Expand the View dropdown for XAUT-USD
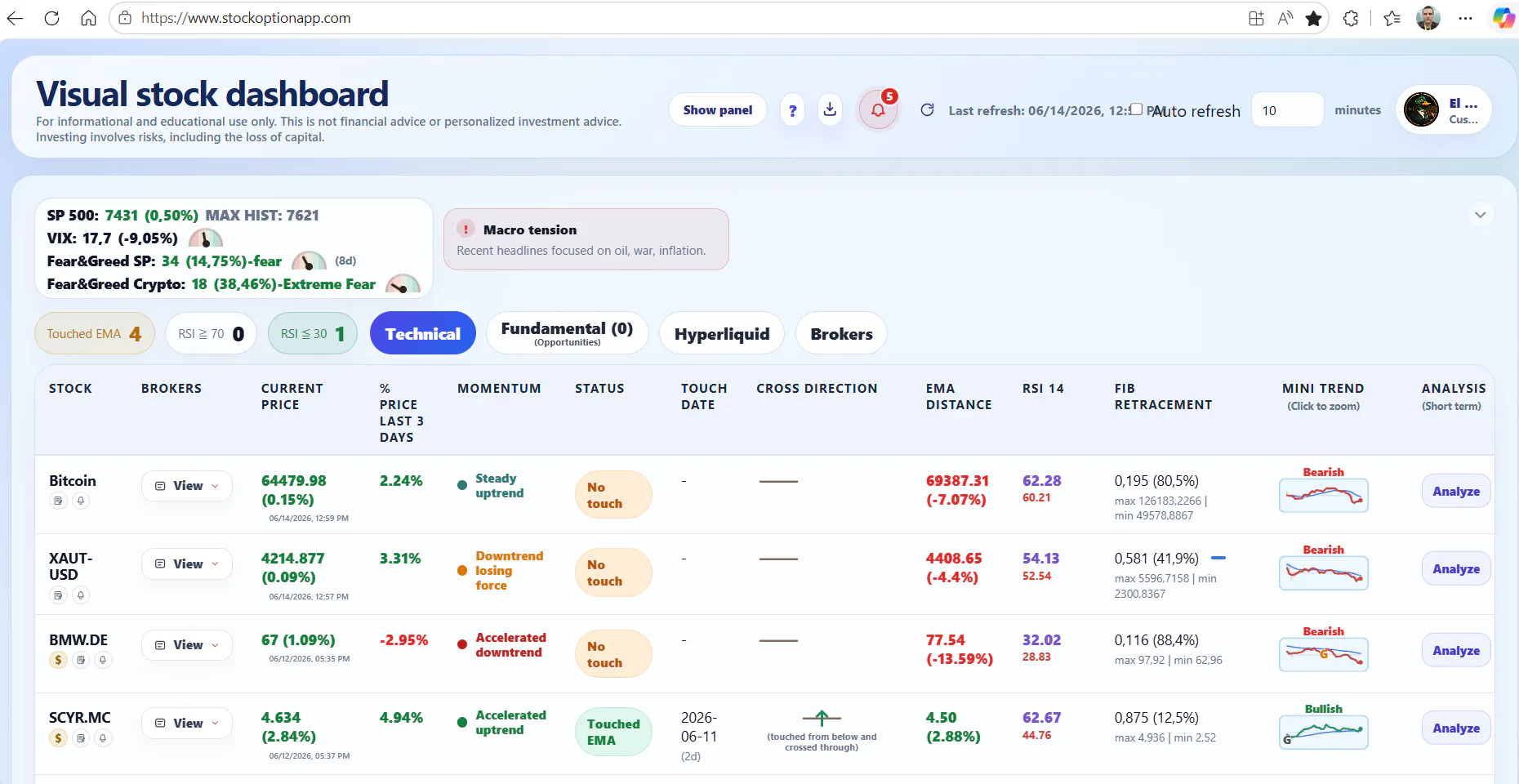The width and height of the screenshot is (1519, 784). (187, 564)
